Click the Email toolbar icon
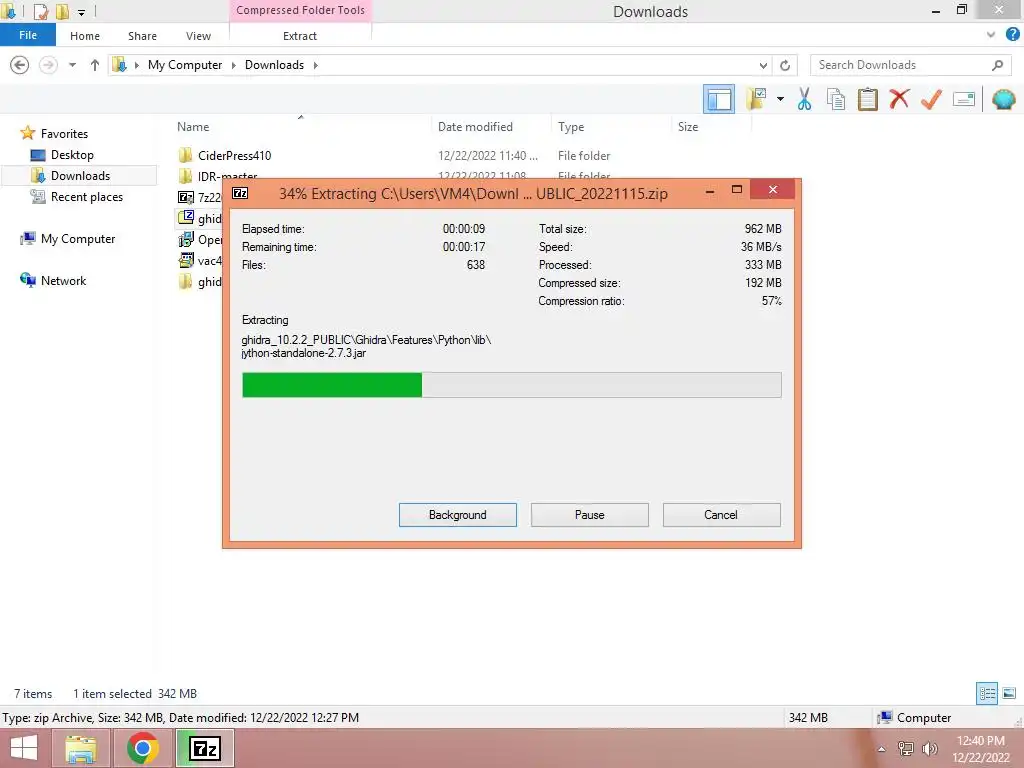Screen dimensions: 1024x768 (x=964, y=99)
